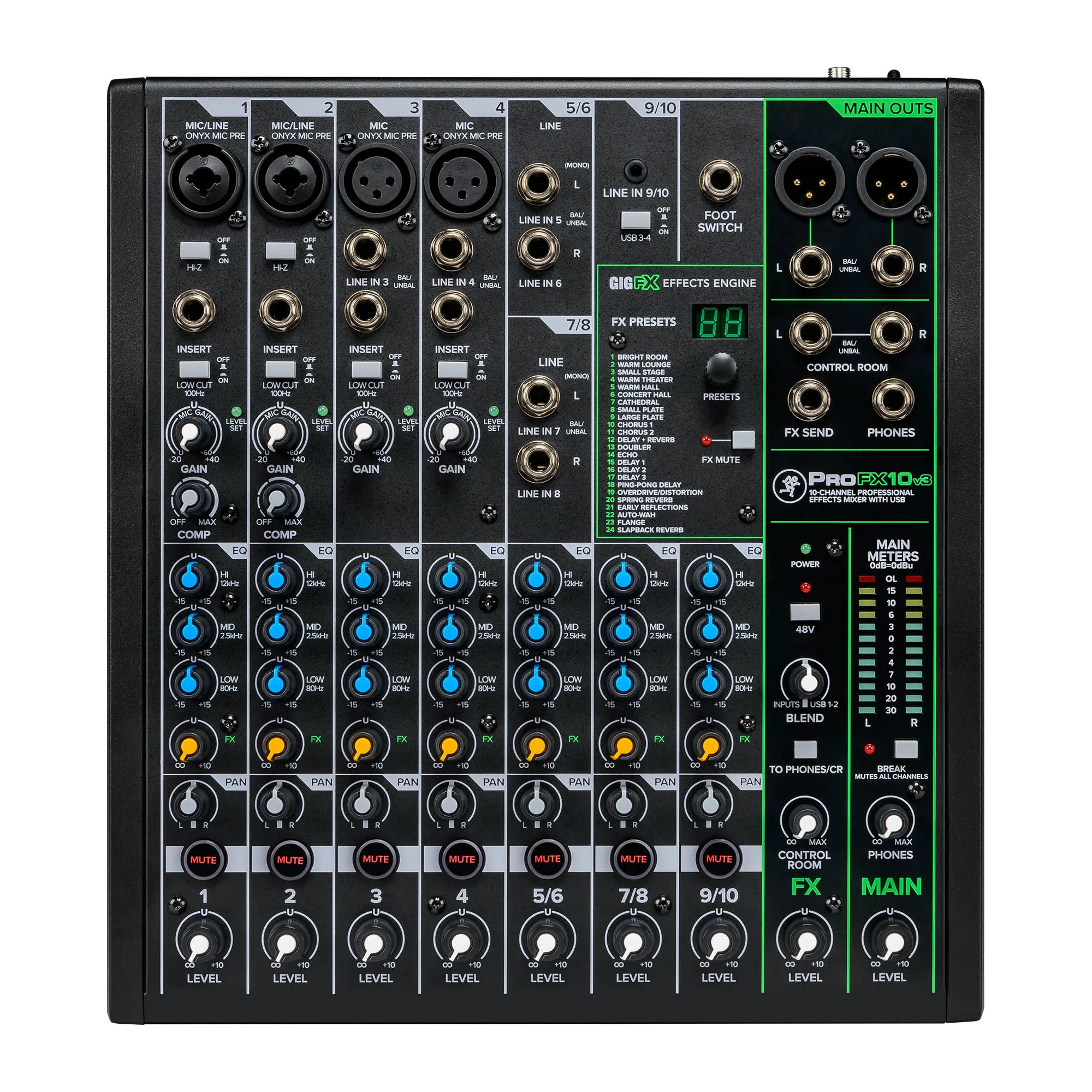Click channel 3 LEVEL knob
This screenshot has width=1092, height=1092.
373,941
